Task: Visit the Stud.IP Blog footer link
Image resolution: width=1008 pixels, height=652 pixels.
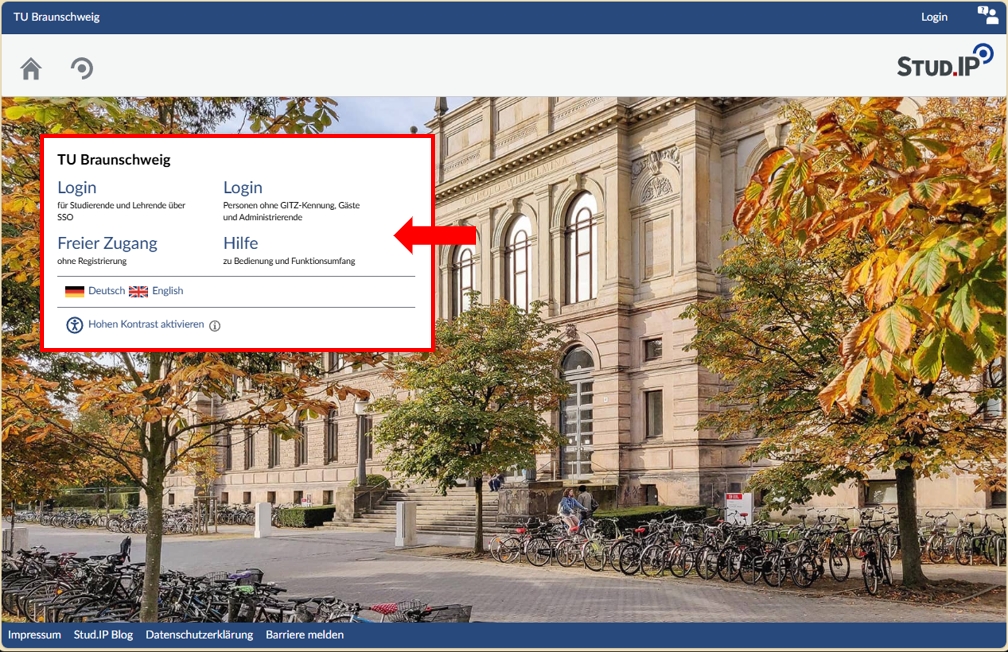Action: point(104,635)
